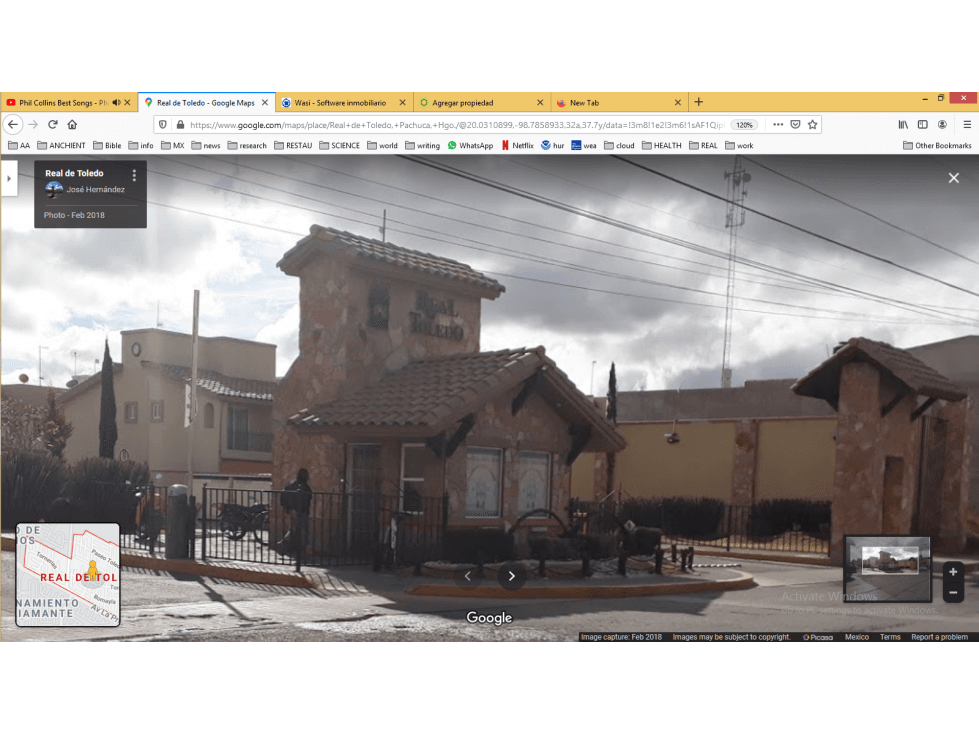Open the page actions three-dot menu
The width and height of the screenshot is (979, 734).
point(778,124)
